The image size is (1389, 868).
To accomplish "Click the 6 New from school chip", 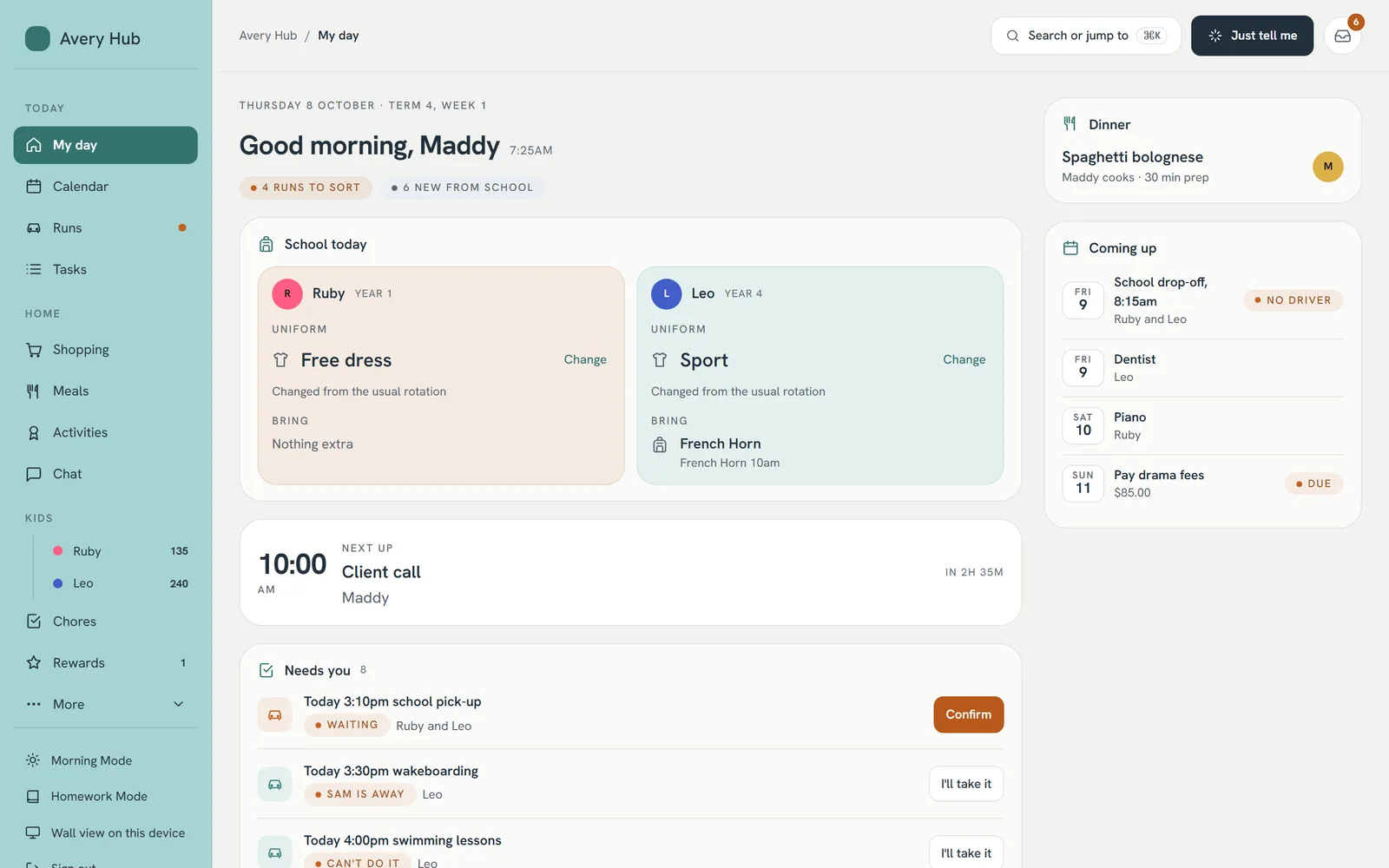I will tap(462, 187).
